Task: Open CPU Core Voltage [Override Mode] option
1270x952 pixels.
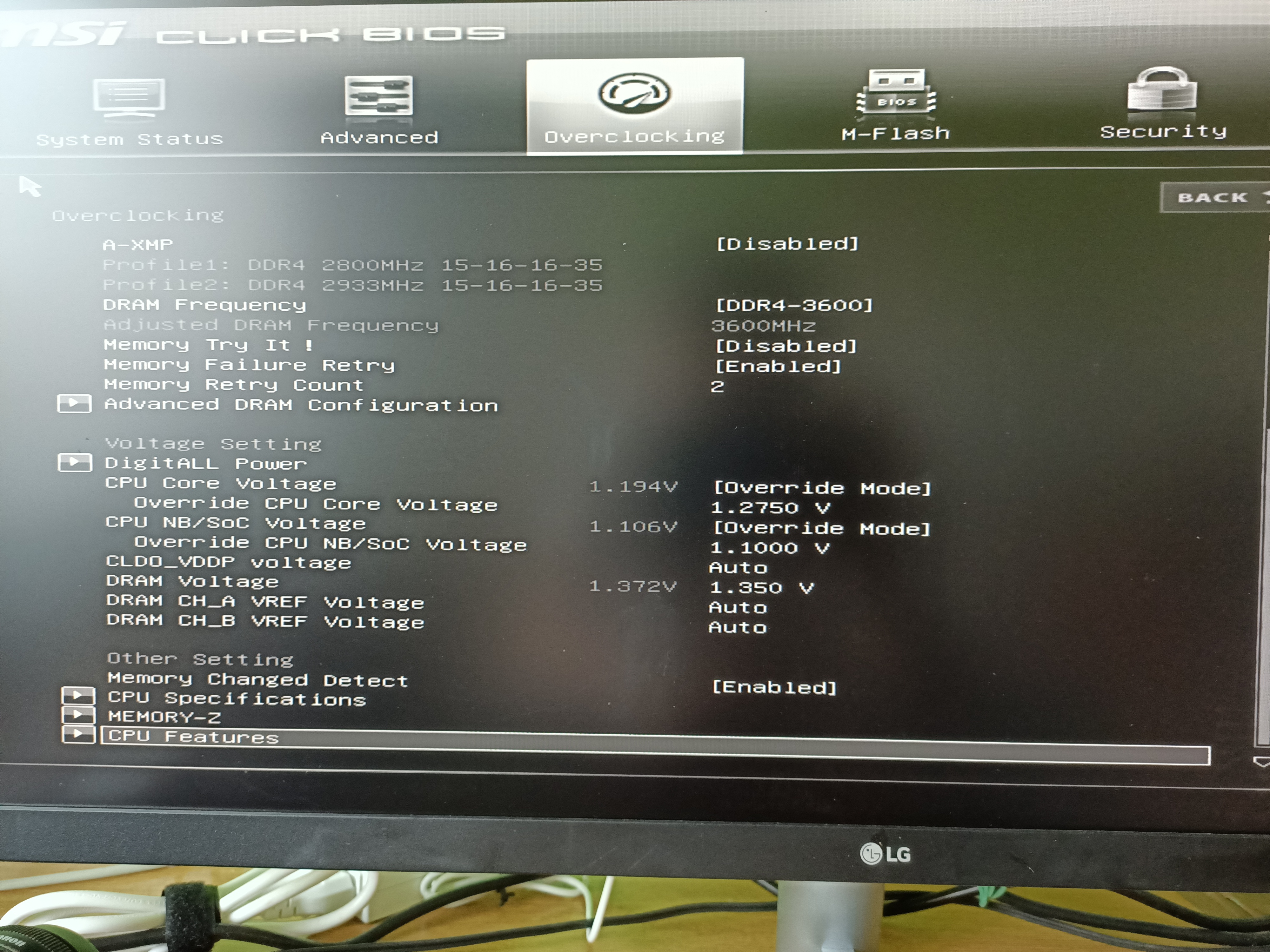Action: point(822,488)
